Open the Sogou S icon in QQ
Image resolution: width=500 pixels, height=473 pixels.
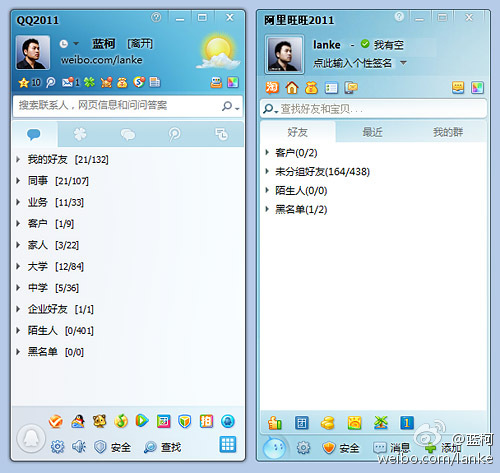pos(139,82)
